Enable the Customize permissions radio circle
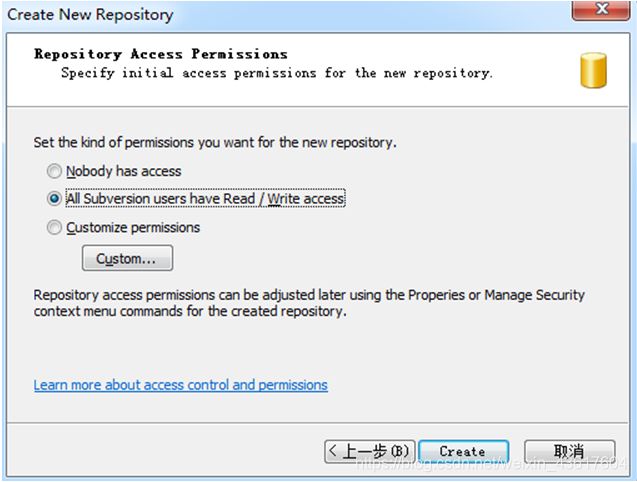Image resolution: width=637 pixels, height=482 pixels. point(54,227)
